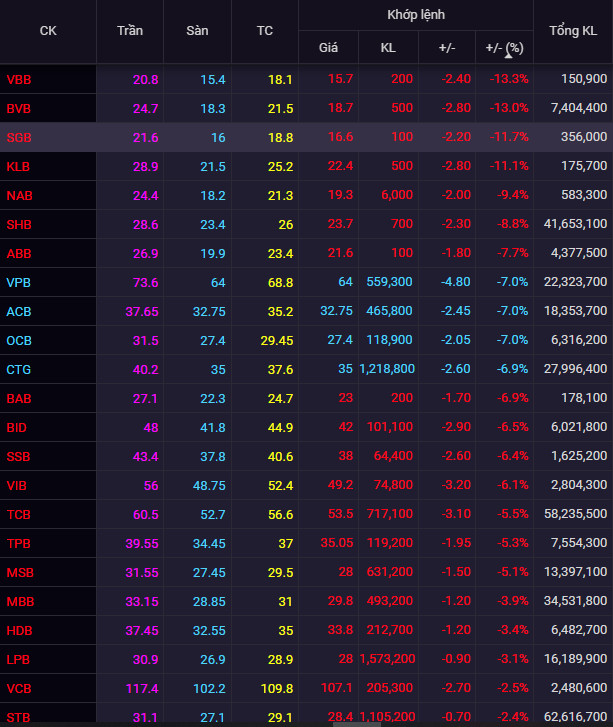The image size is (613, 727).
Task: Click TPB matched price 35.05
Action: [x=337, y=542]
